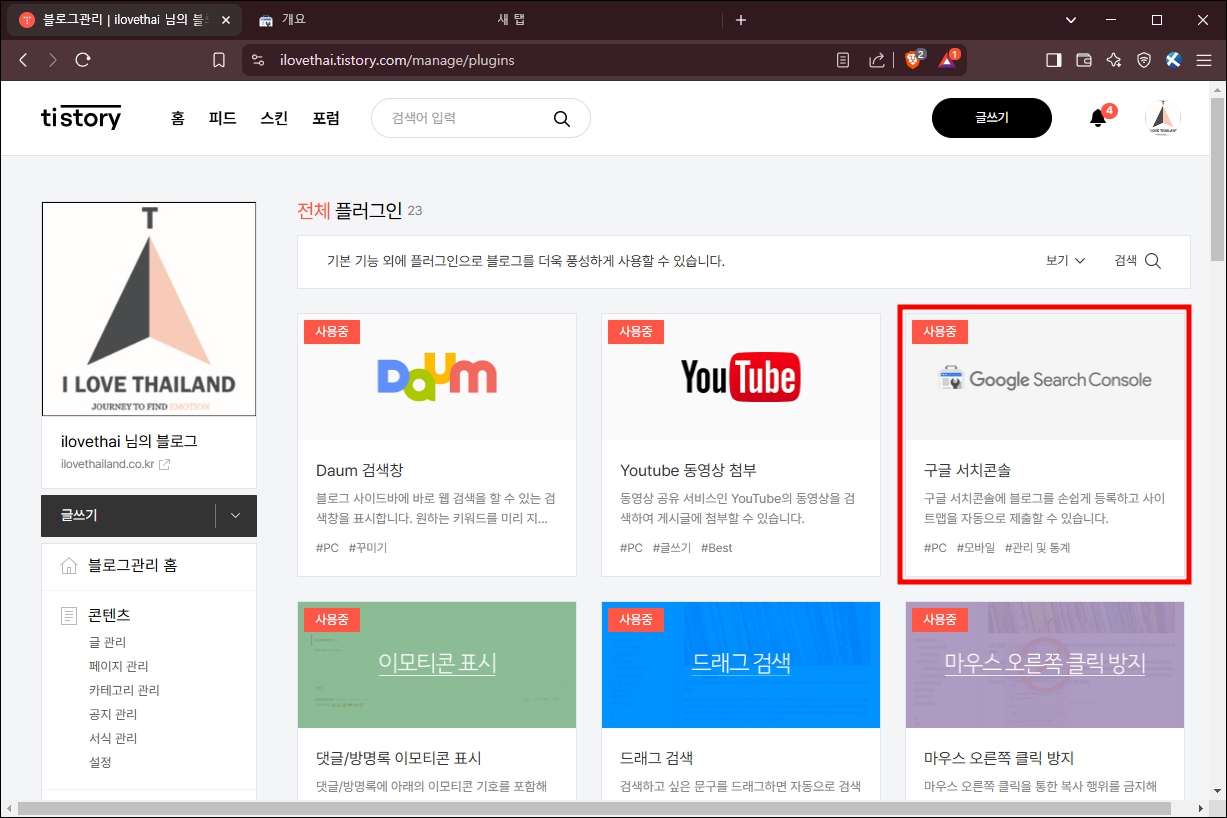Open a new browser tab with the plus button
Image resolution: width=1227 pixels, height=818 pixels.
click(741, 20)
